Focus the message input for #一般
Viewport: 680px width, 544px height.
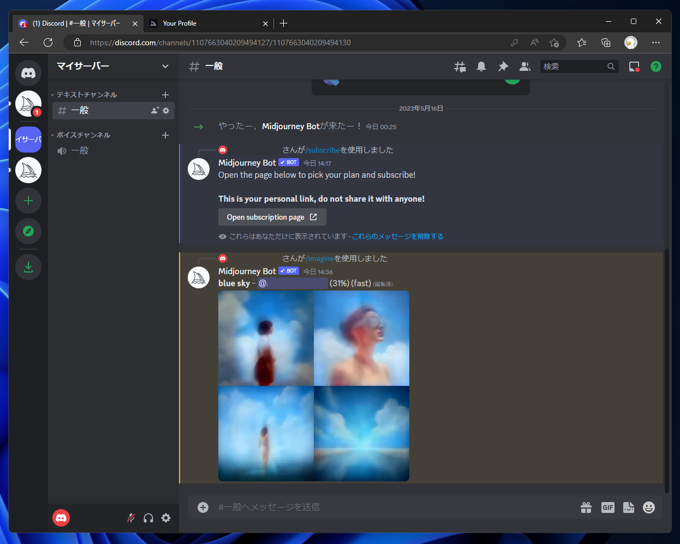395,507
